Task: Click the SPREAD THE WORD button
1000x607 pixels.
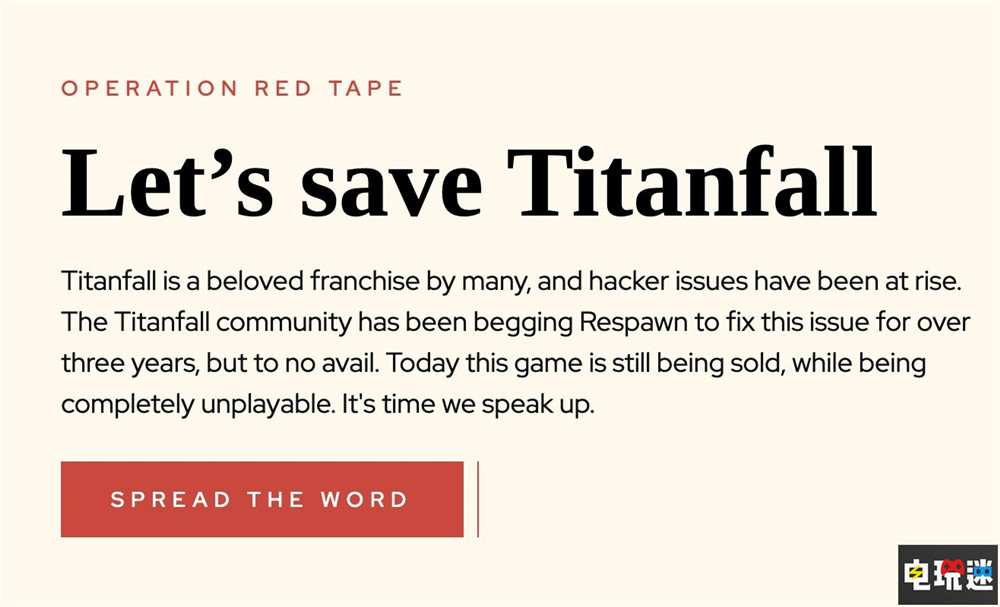Action: tap(261, 499)
